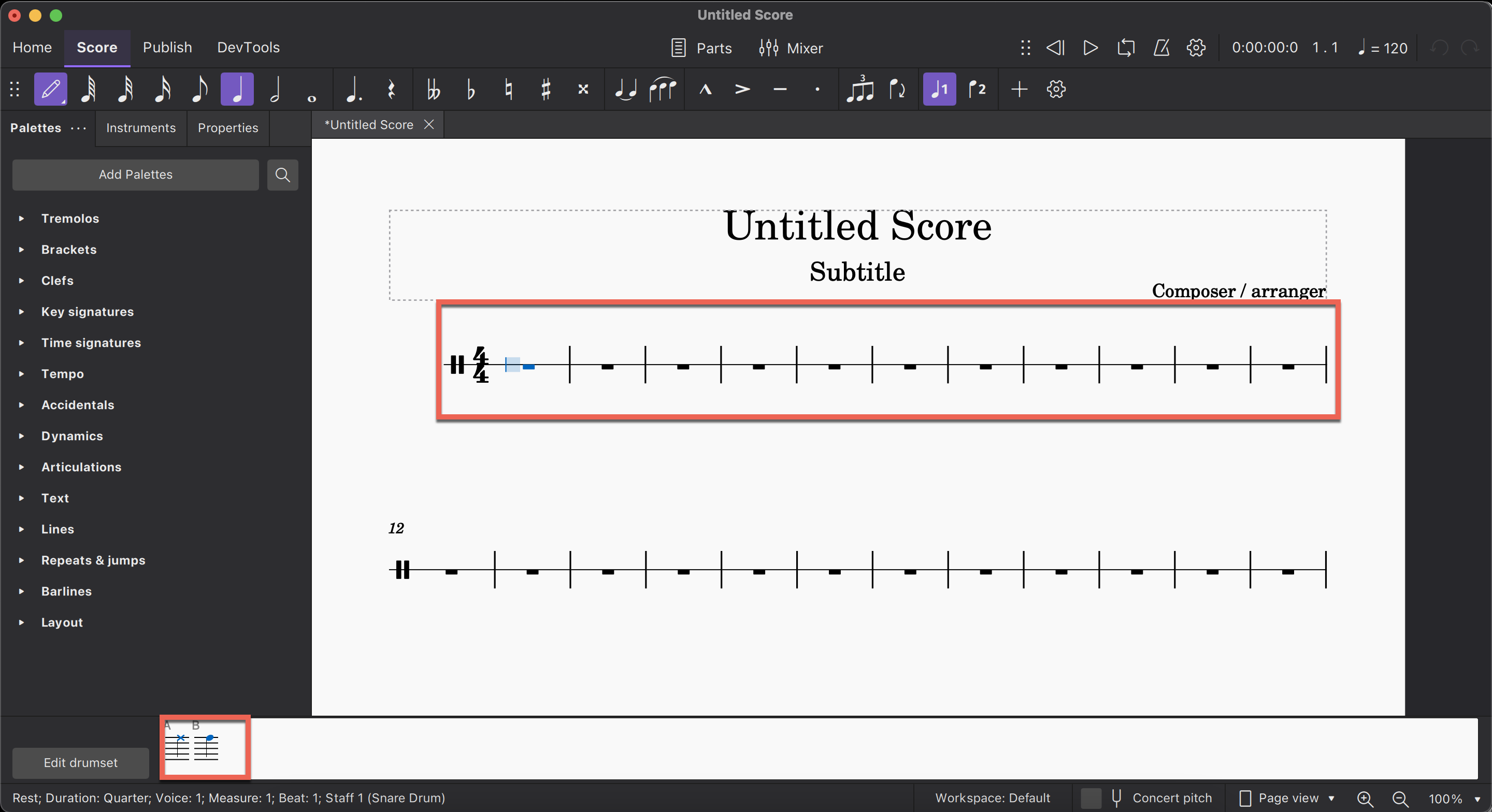Click the Add Palettes button
The image size is (1492, 812).
pyautogui.click(x=135, y=175)
